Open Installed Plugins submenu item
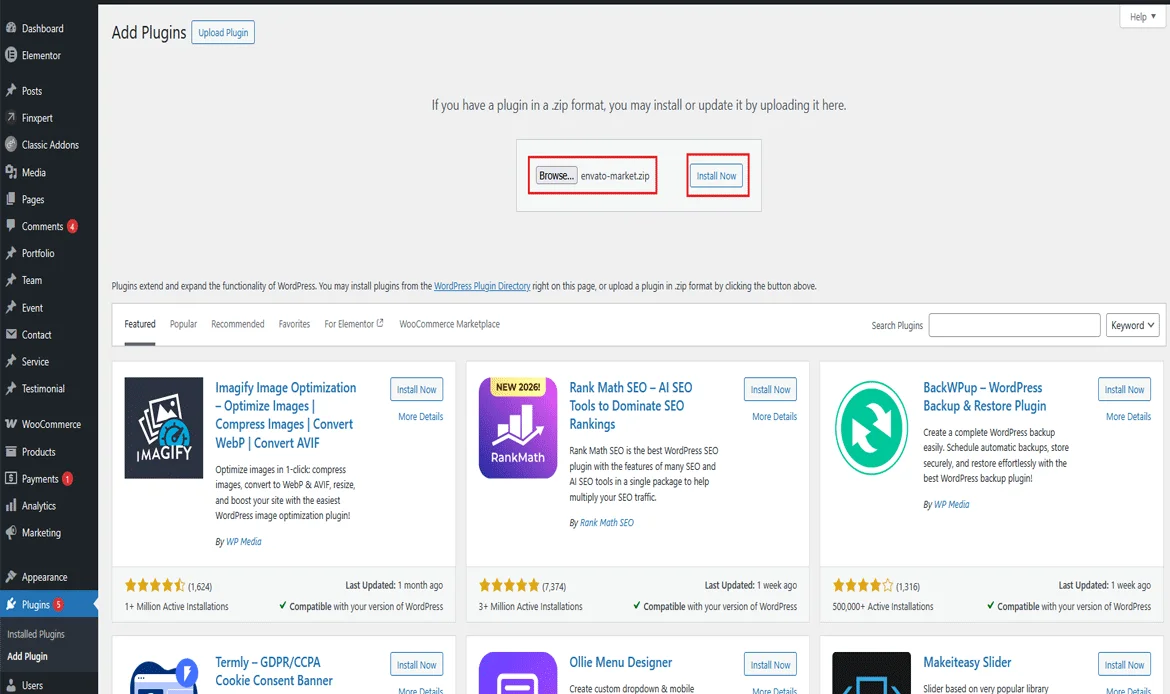1170x694 pixels. pyautogui.click(x=36, y=634)
